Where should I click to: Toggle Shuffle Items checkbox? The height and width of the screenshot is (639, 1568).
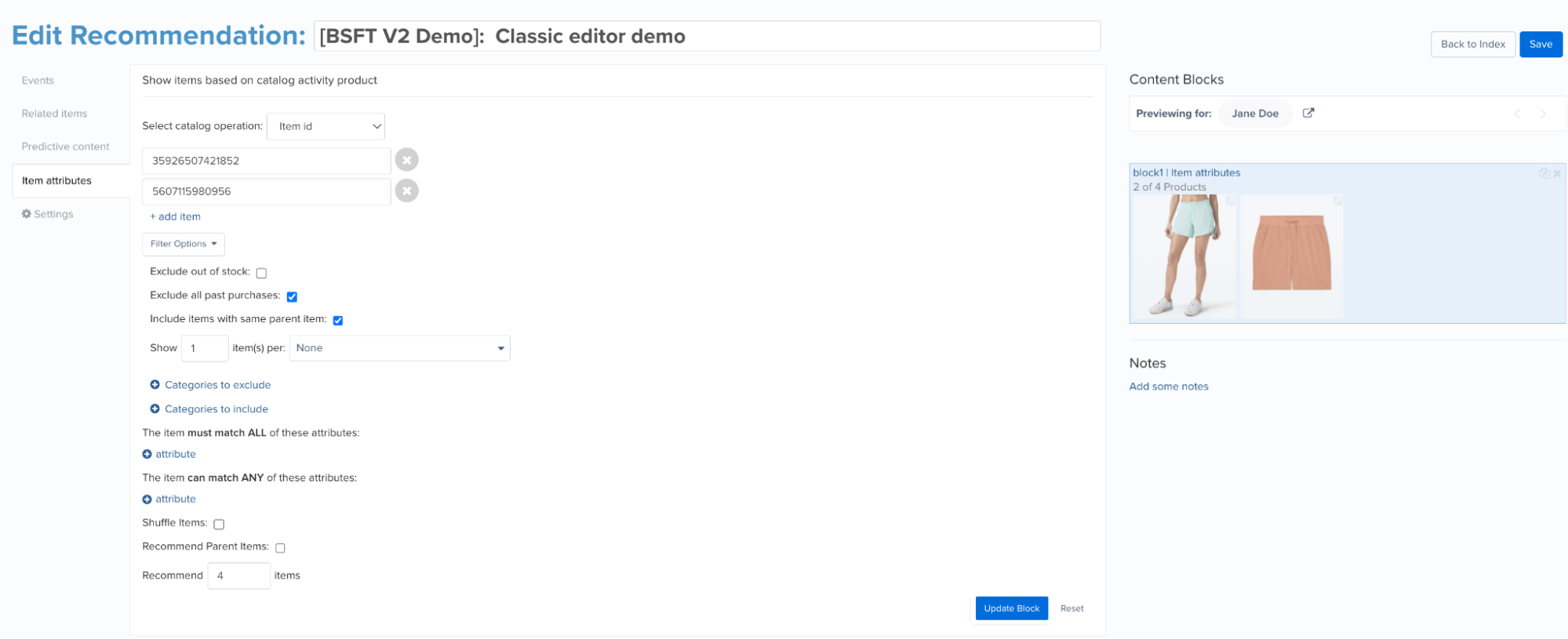point(219,524)
